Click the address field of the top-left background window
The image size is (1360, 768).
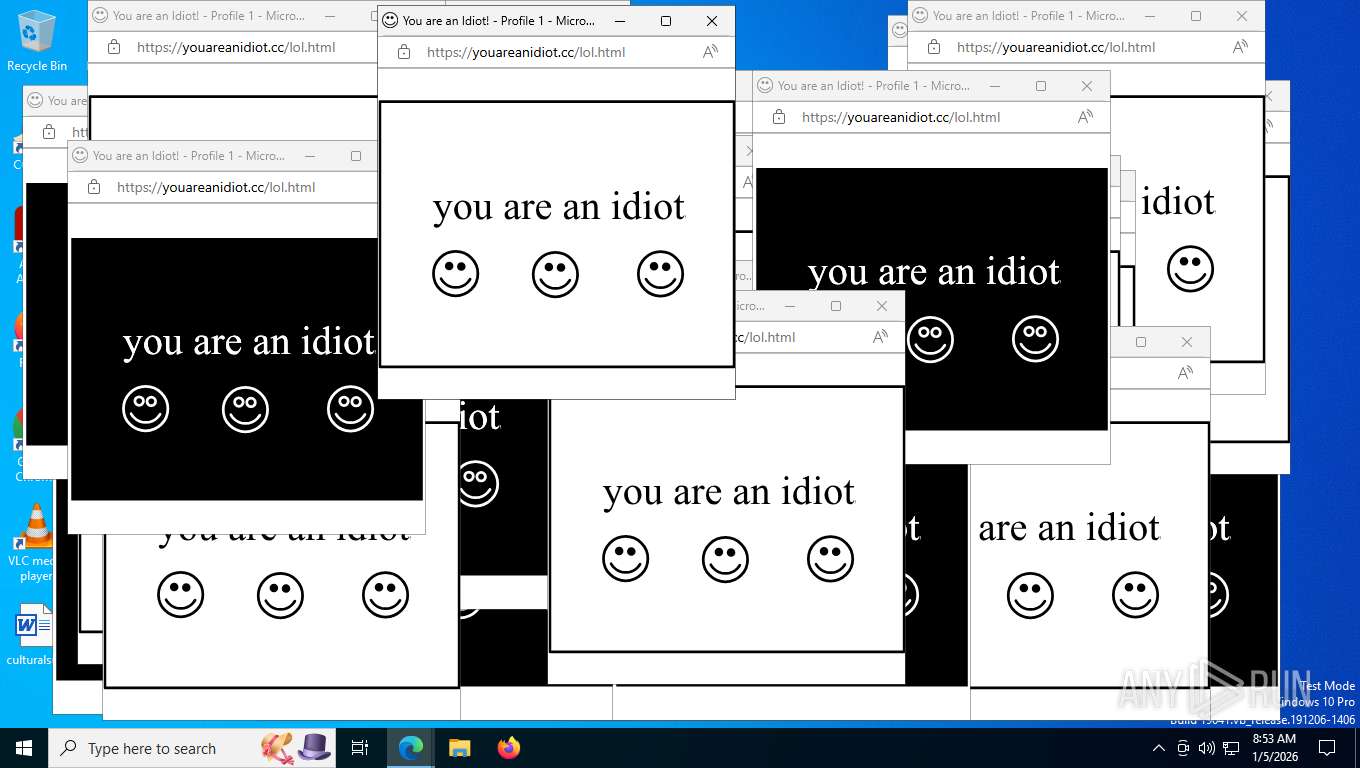click(235, 47)
